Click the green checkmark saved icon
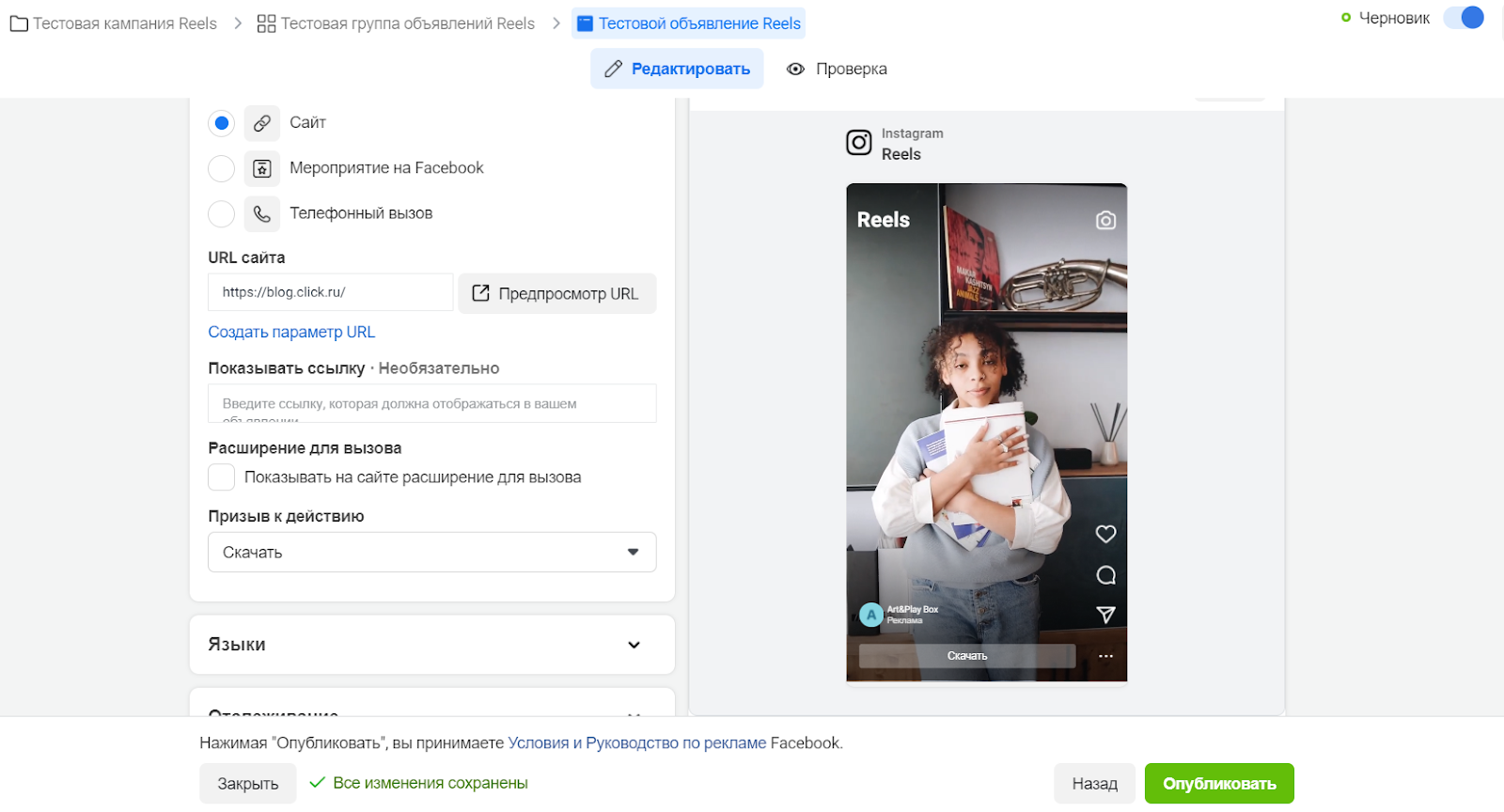This screenshot has height=812, width=1504. click(318, 783)
